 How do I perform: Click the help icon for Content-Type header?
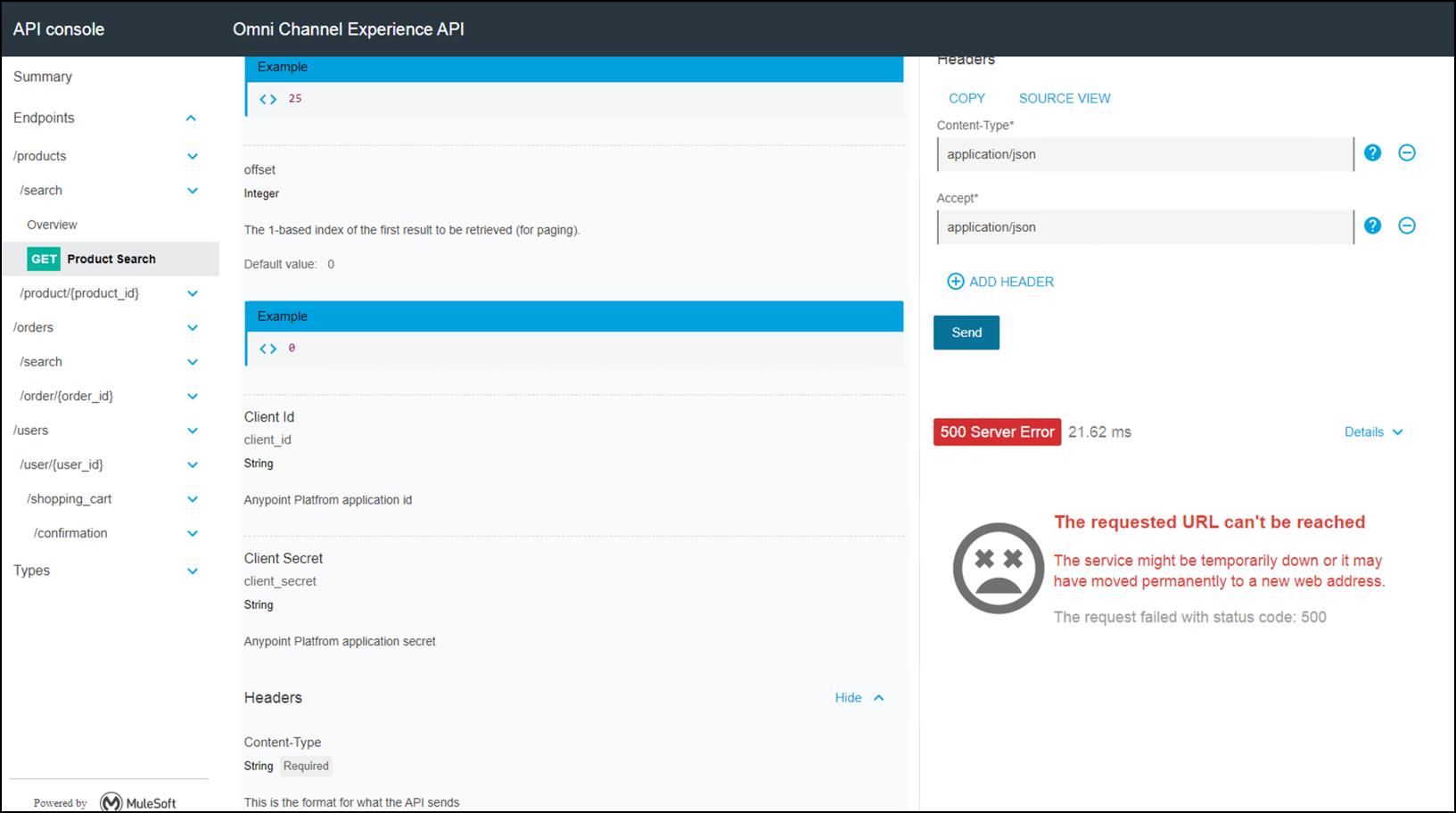click(1372, 153)
